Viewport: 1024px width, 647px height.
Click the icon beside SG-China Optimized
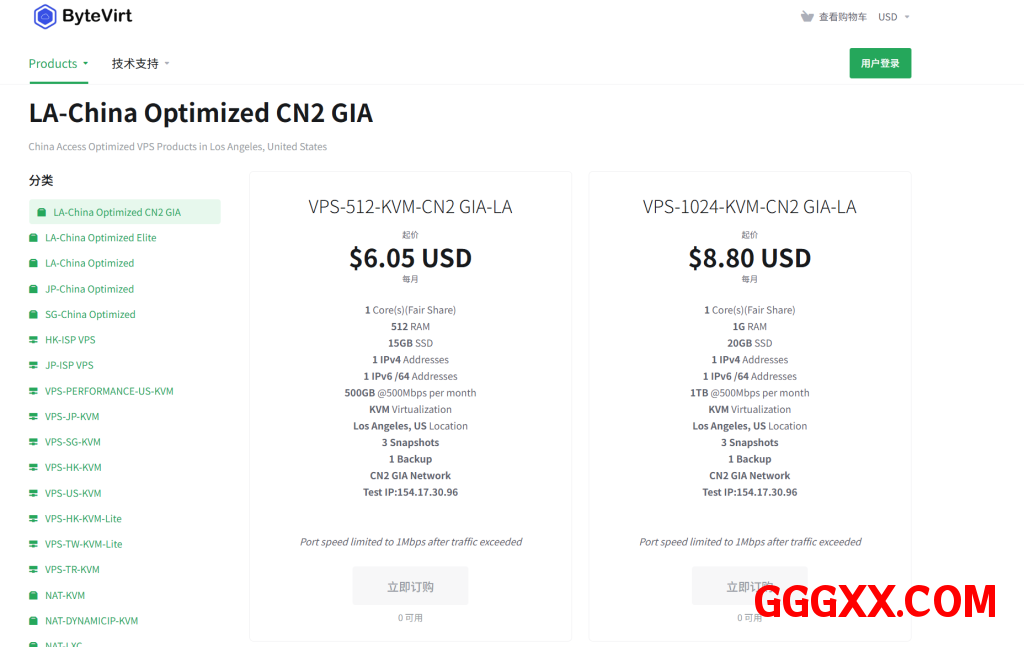coord(34,314)
